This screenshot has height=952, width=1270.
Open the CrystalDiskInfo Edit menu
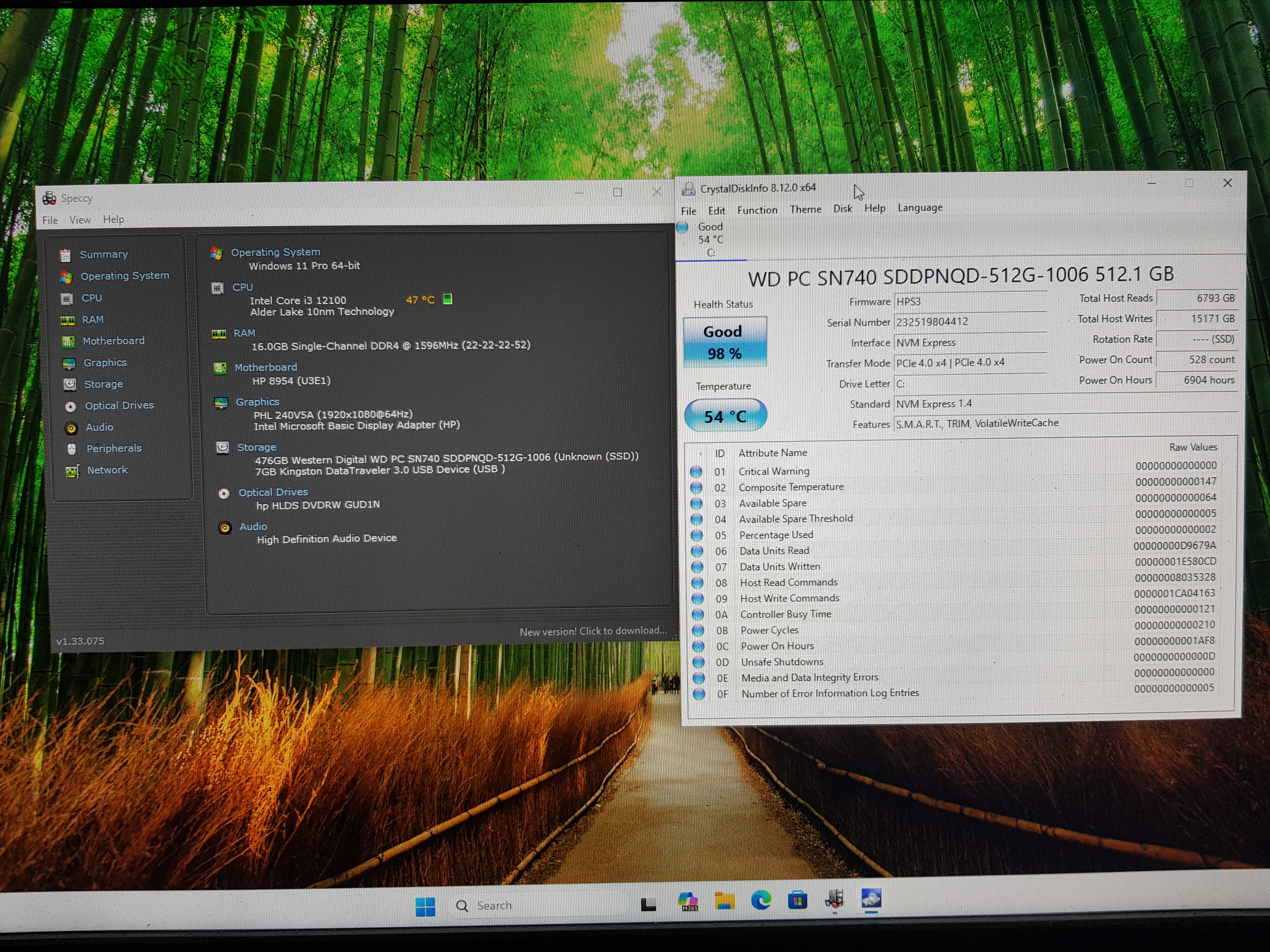point(717,211)
